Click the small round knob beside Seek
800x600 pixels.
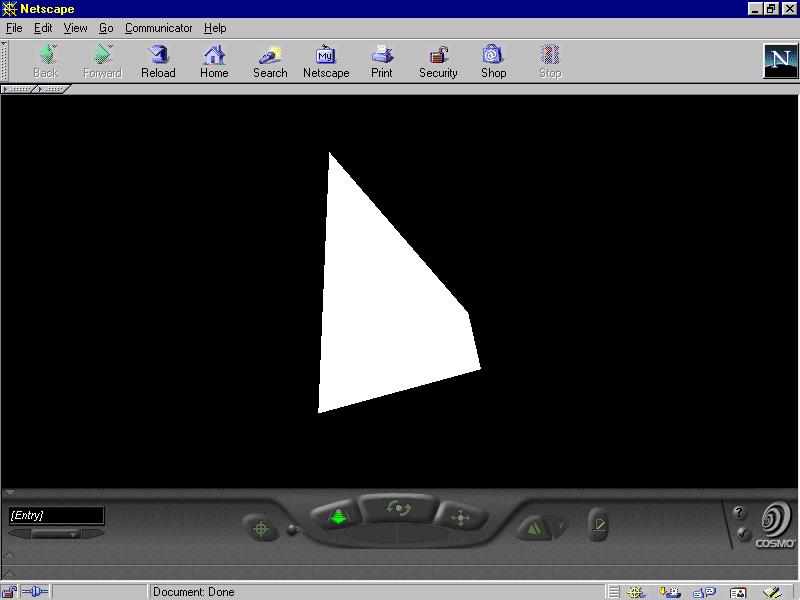(291, 530)
